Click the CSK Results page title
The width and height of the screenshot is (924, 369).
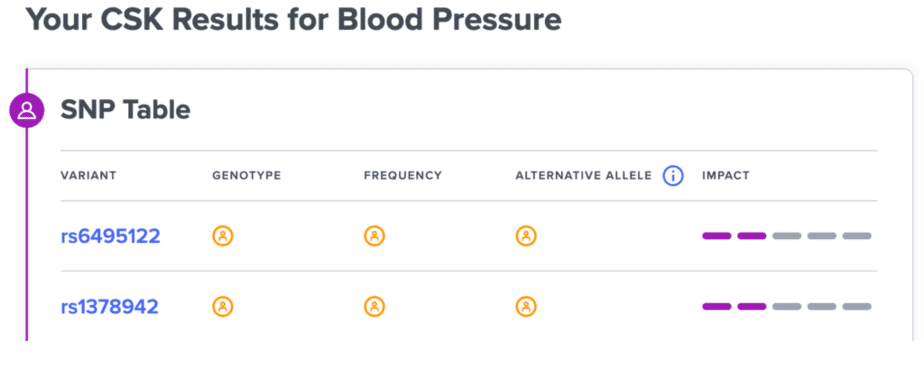point(293,21)
